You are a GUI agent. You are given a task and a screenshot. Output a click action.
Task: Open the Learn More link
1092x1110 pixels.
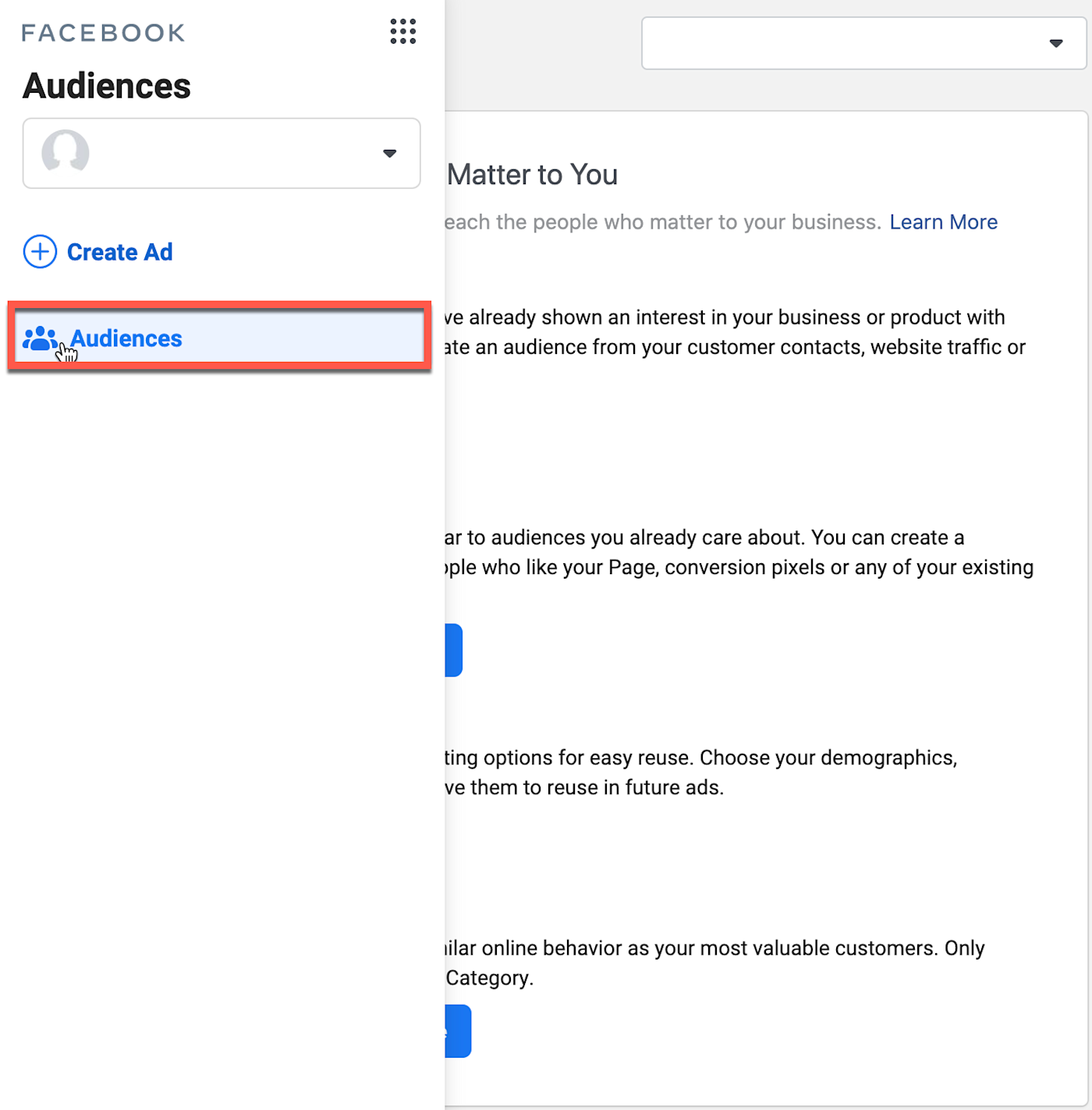tap(943, 222)
